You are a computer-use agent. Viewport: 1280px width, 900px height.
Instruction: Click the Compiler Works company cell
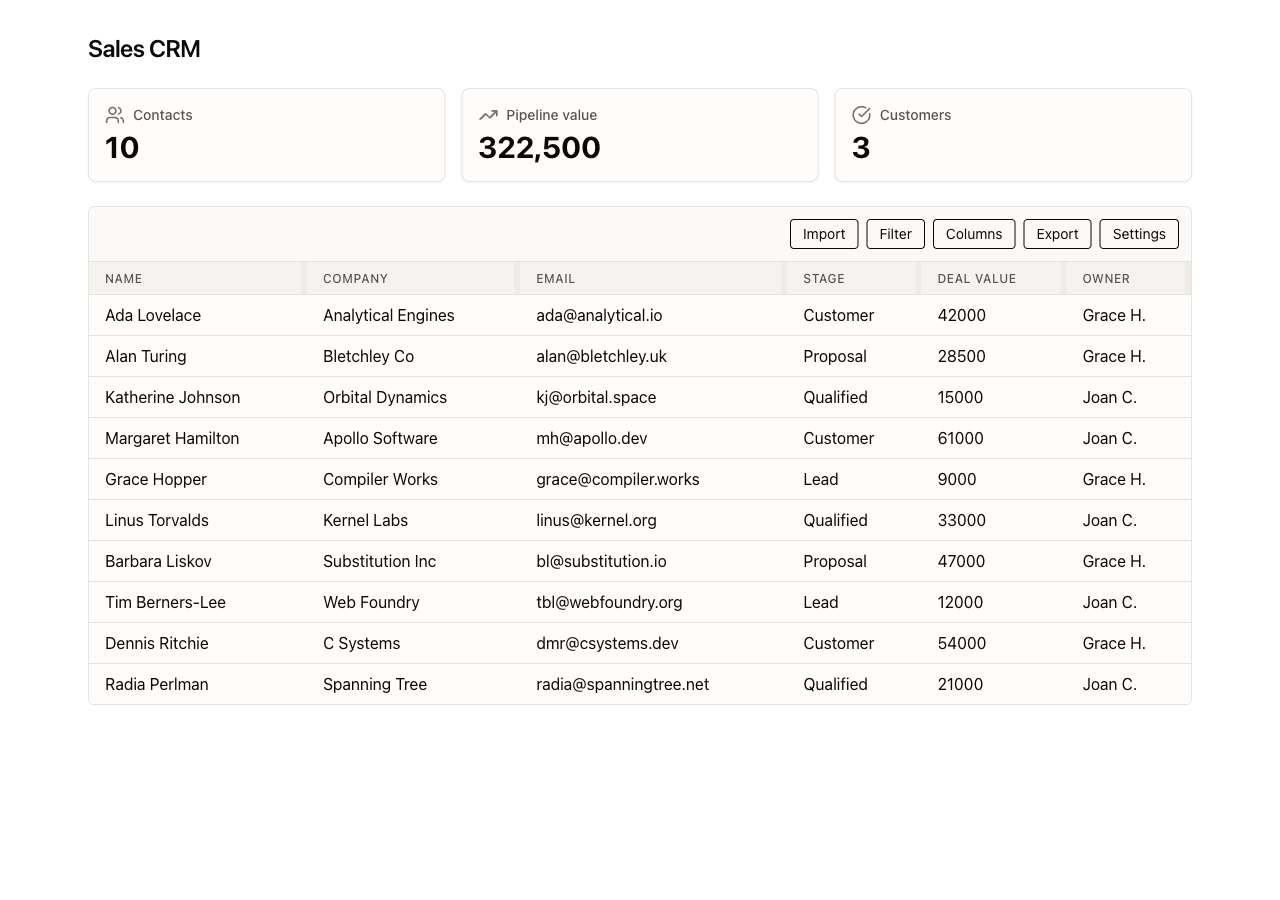pos(413,479)
